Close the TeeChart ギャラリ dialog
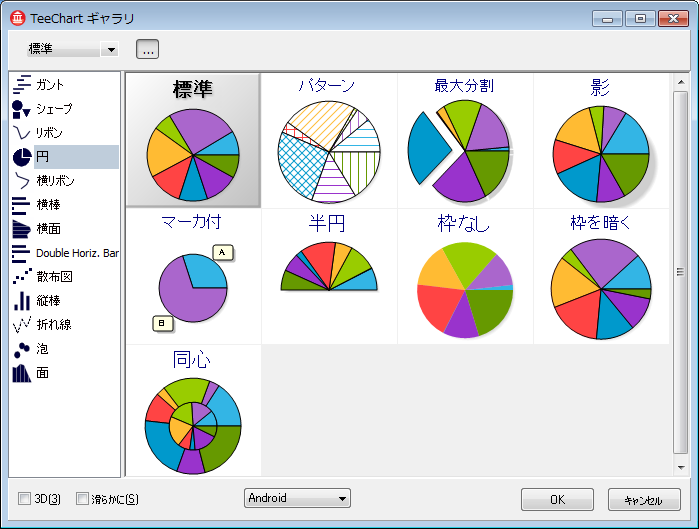 [x=673, y=19]
